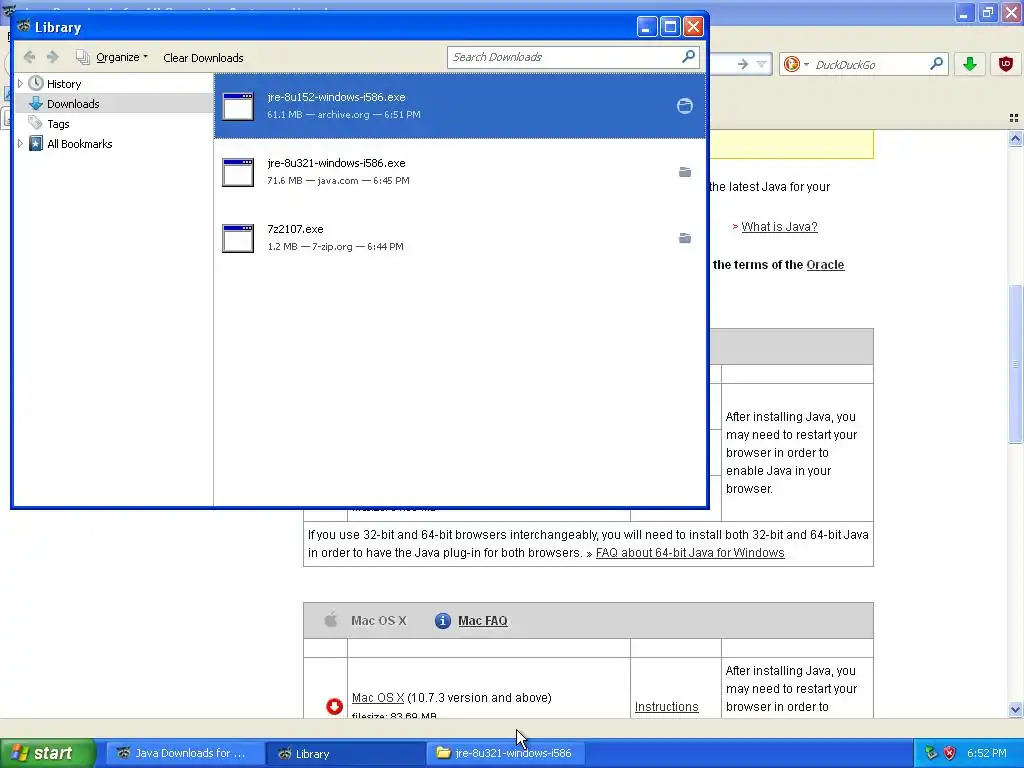Select Downloads in the Library sidebar
The image size is (1024, 768).
point(73,104)
